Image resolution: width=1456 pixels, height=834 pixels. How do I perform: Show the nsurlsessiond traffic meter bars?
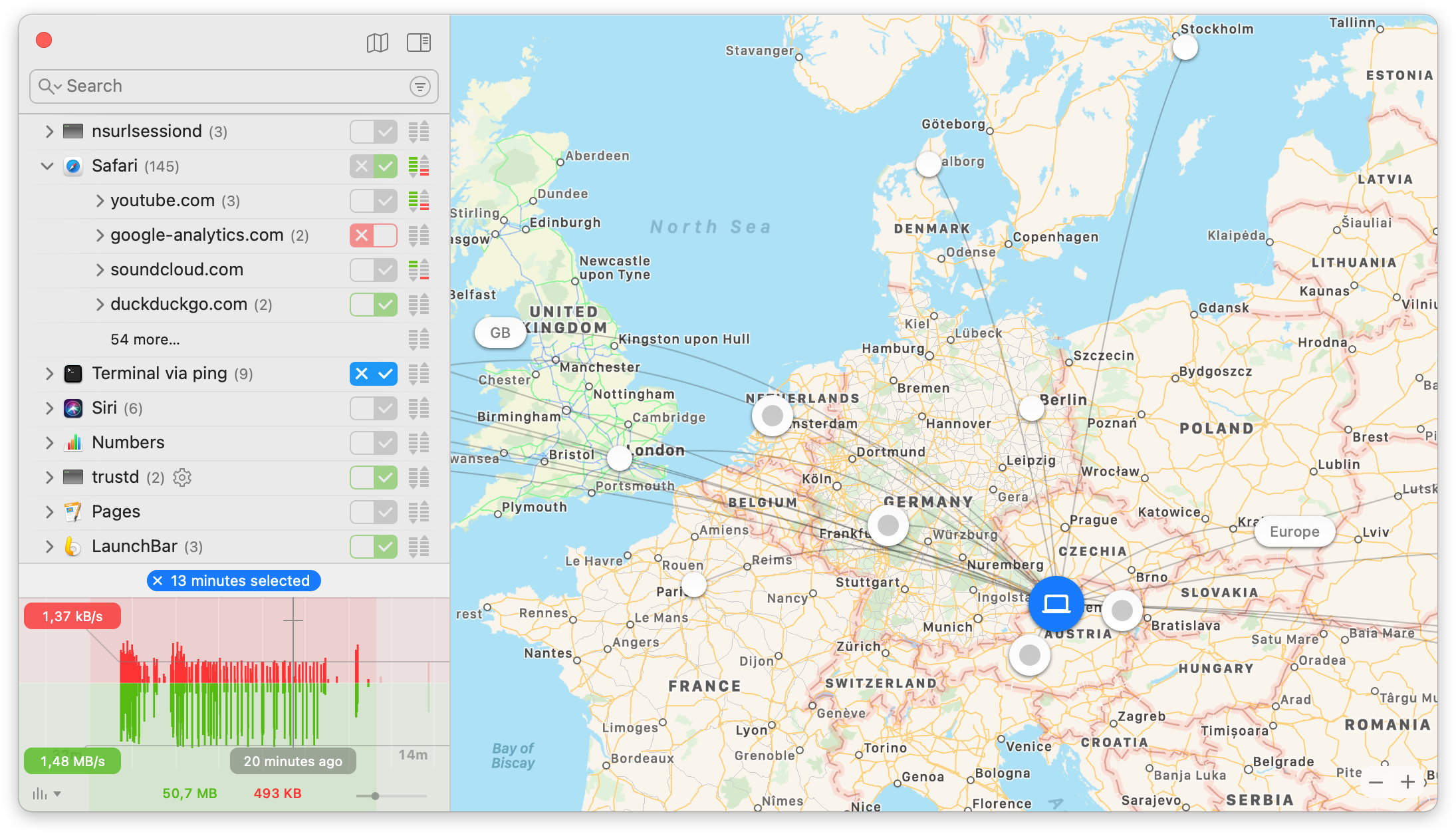click(419, 132)
